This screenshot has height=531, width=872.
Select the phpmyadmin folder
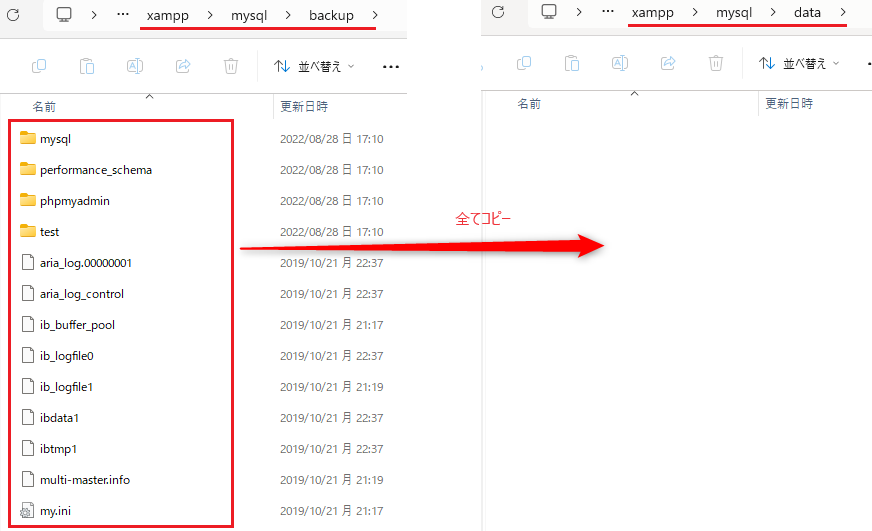pos(74,201)
